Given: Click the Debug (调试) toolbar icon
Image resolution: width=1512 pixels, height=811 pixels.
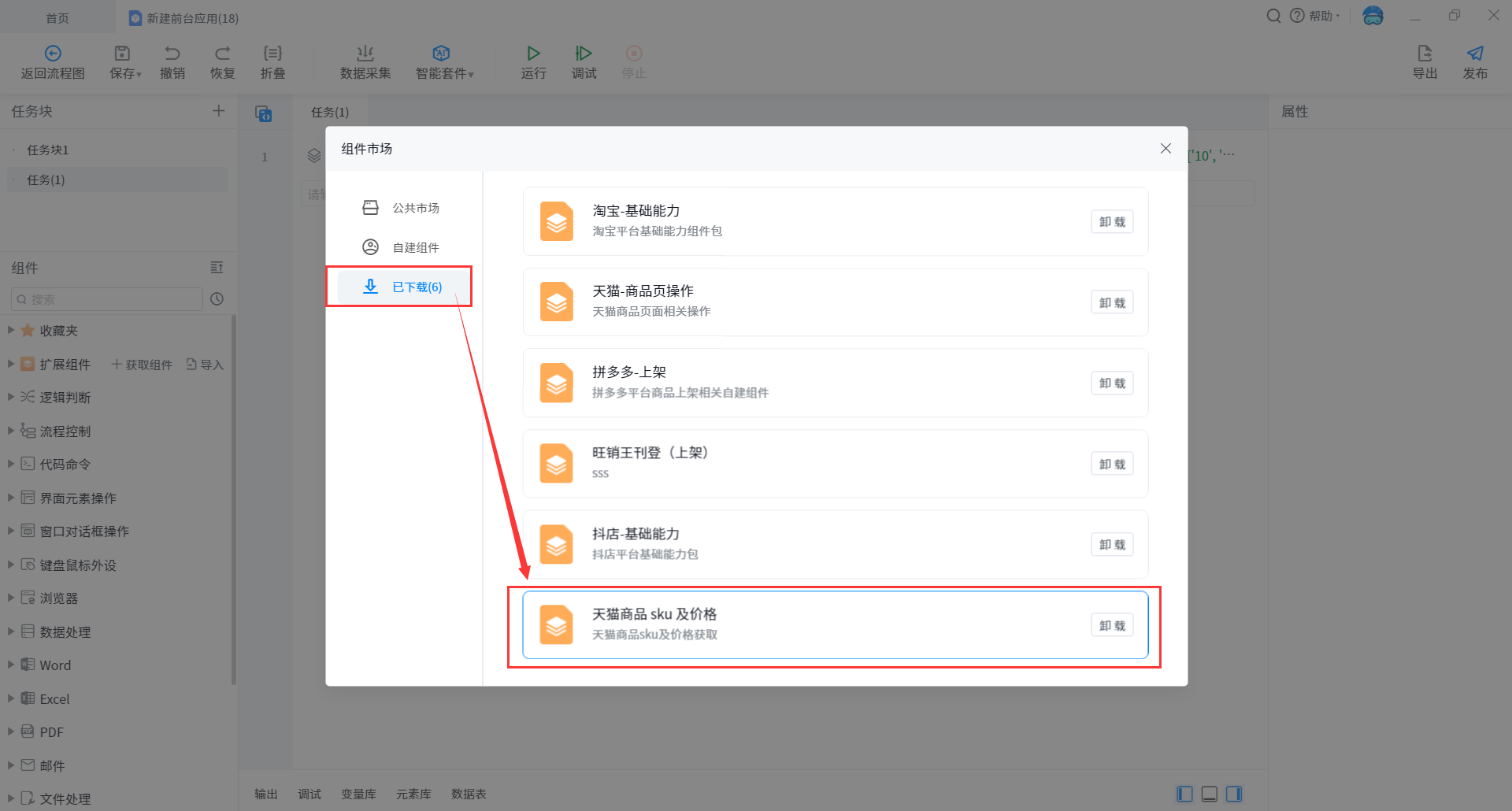Looking at the screenshot, I should click(x=584, y=54).
